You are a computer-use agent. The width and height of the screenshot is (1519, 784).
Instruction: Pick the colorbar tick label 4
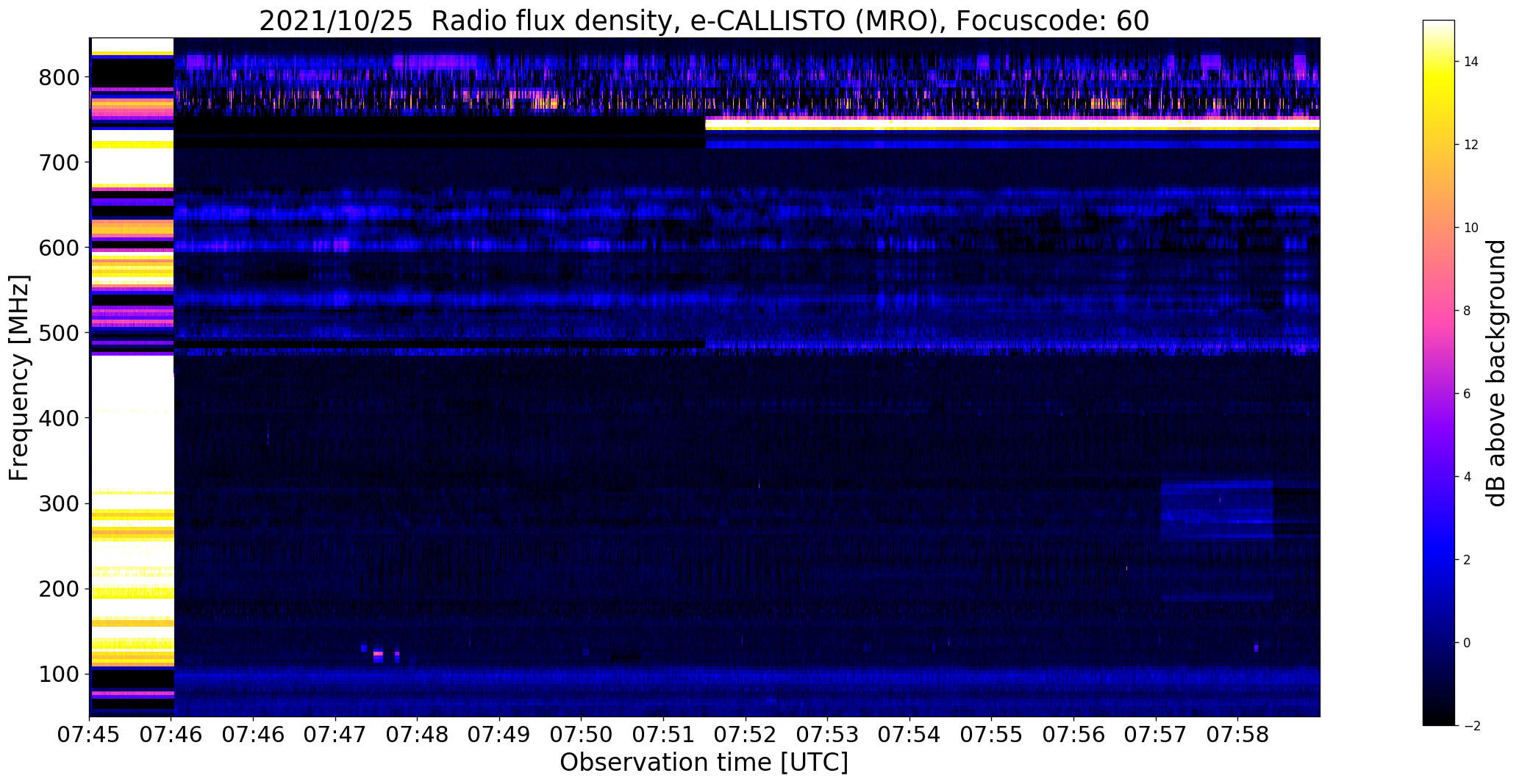pos(1467,477)
